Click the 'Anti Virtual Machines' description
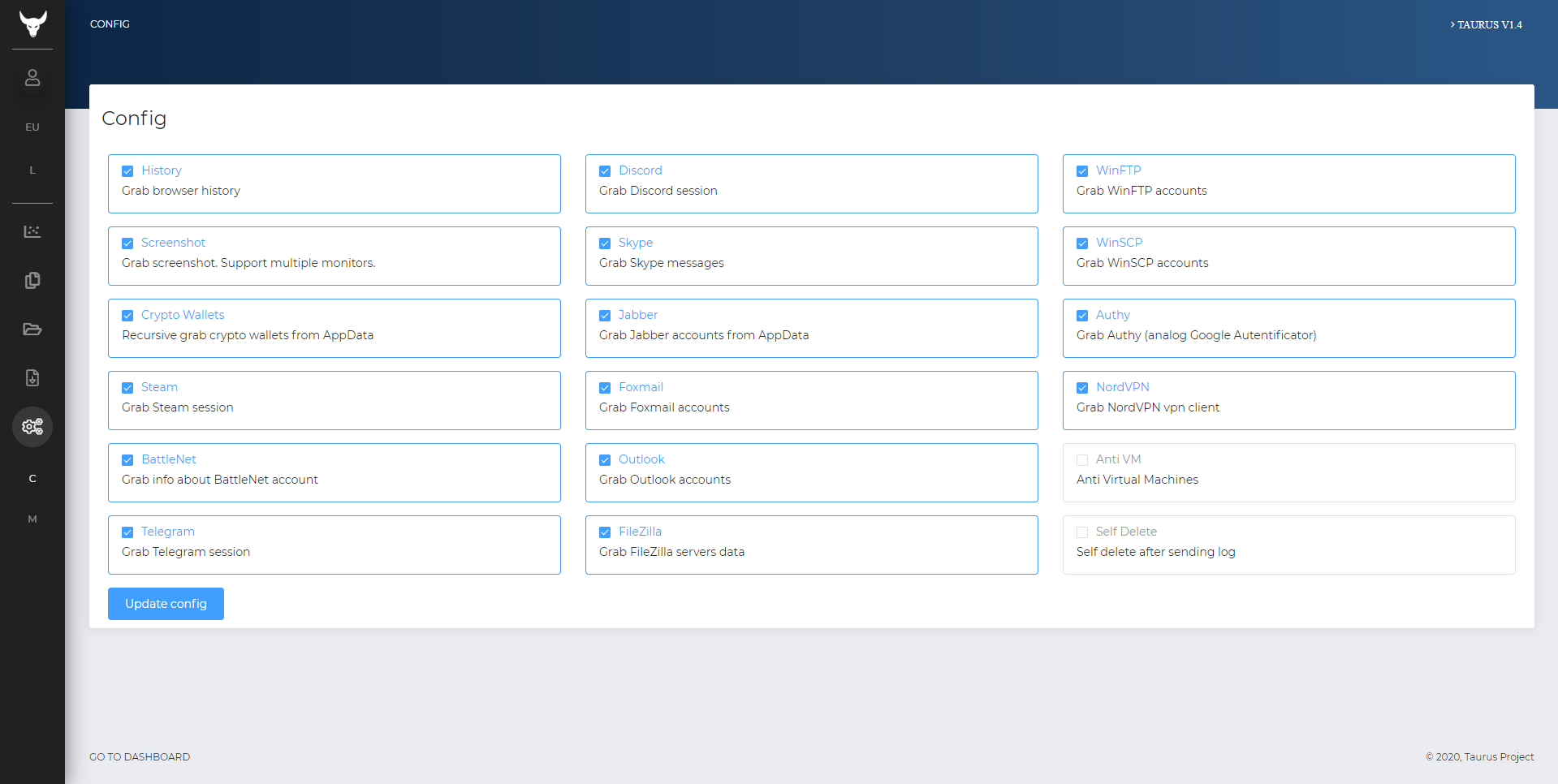Viewport: 1558px width, 784px height. (x=1137, y=480)
